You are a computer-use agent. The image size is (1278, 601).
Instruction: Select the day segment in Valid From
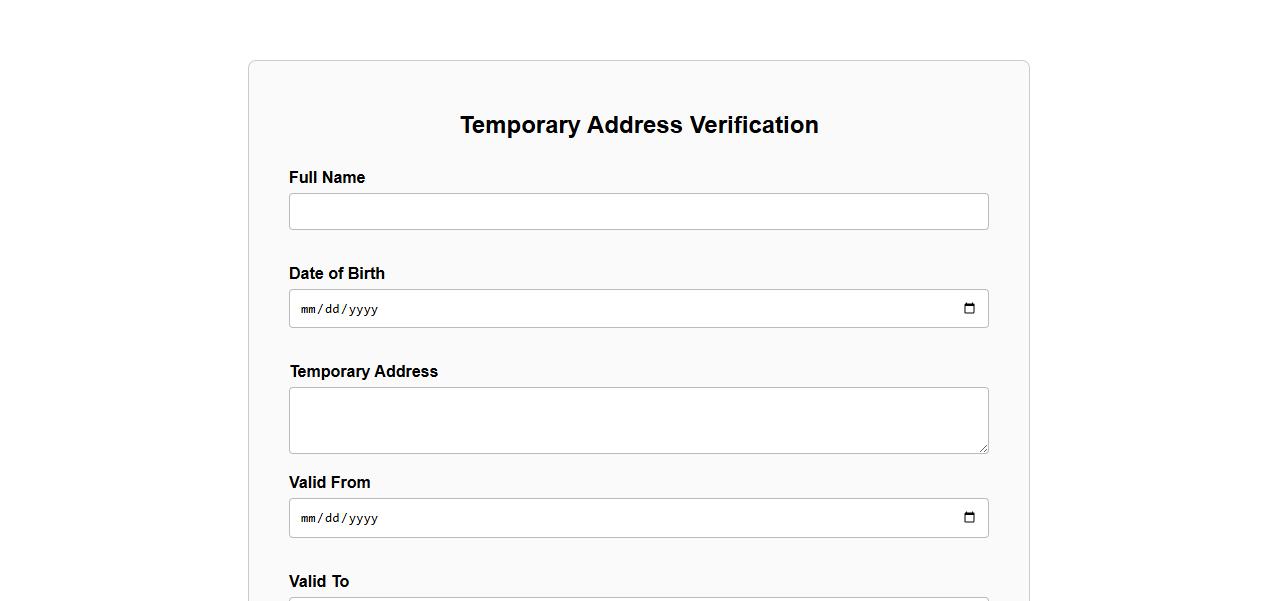click(x=332, y=519)
